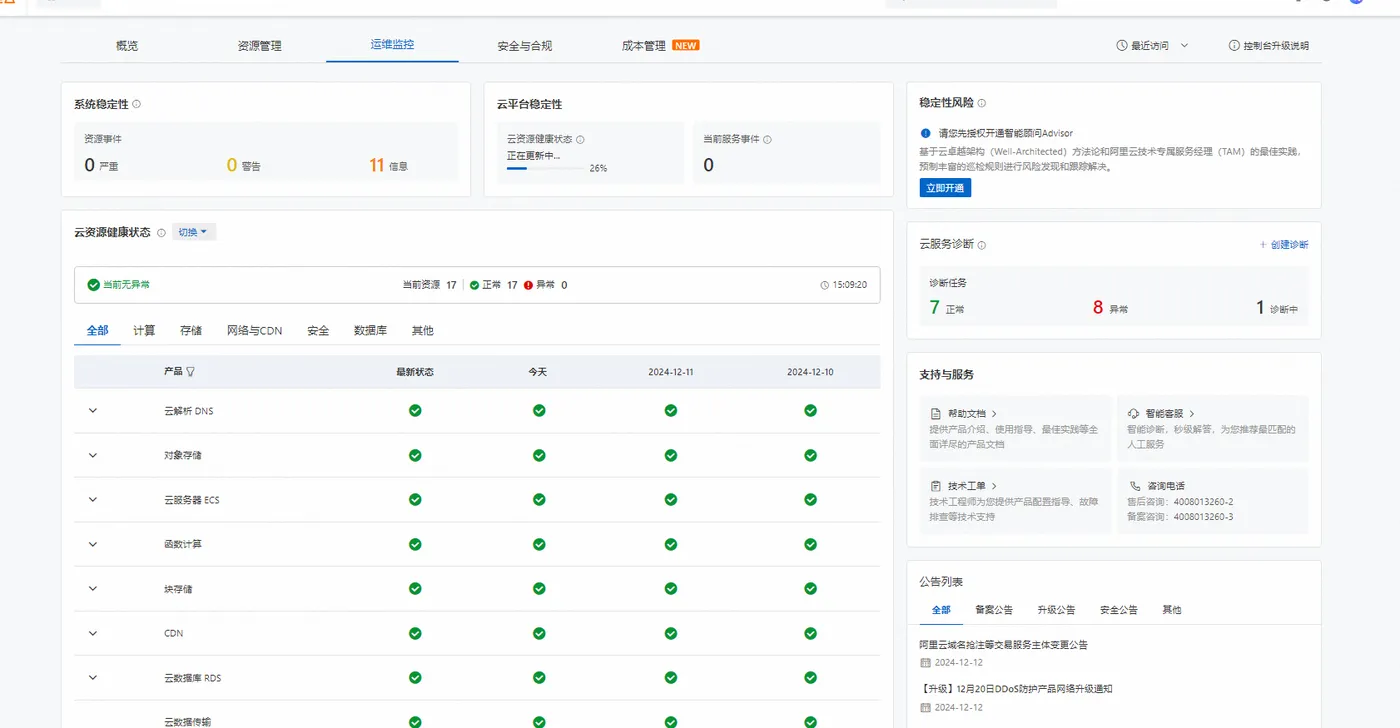Click the phone number 4008013260-2

point(1203,502)
